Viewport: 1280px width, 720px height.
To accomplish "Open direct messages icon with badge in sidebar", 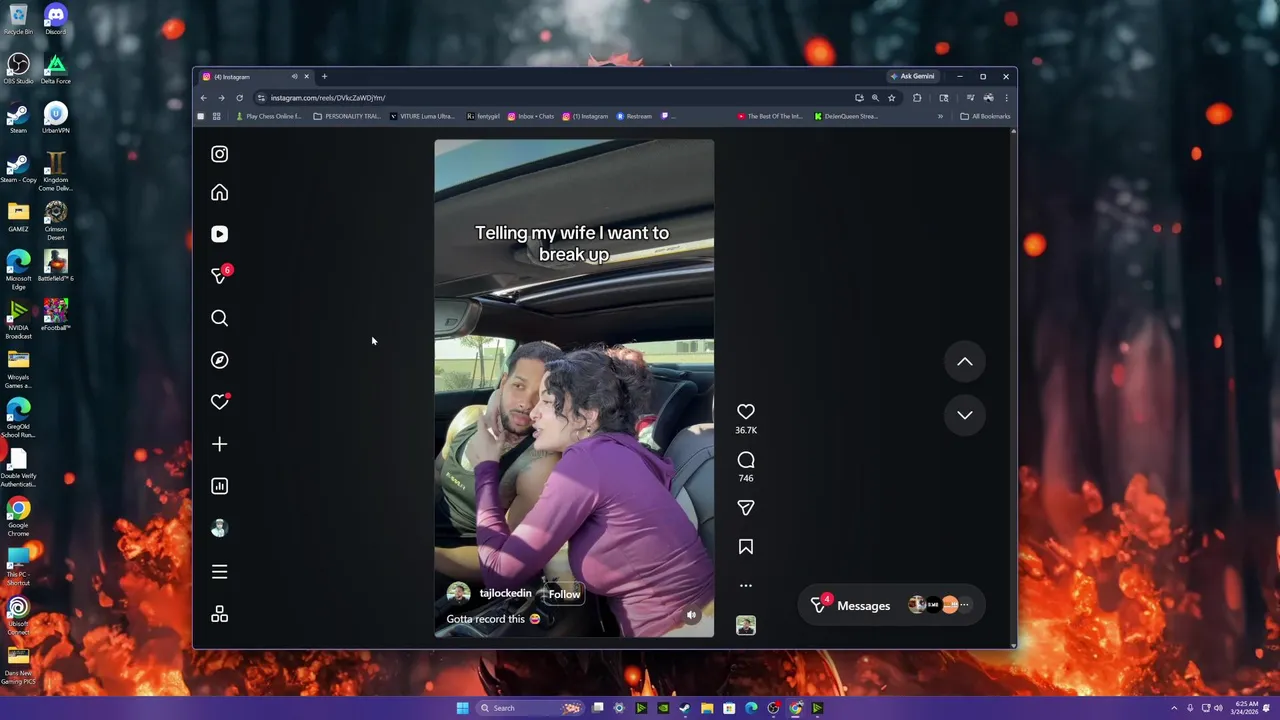I will coord(220,276).
